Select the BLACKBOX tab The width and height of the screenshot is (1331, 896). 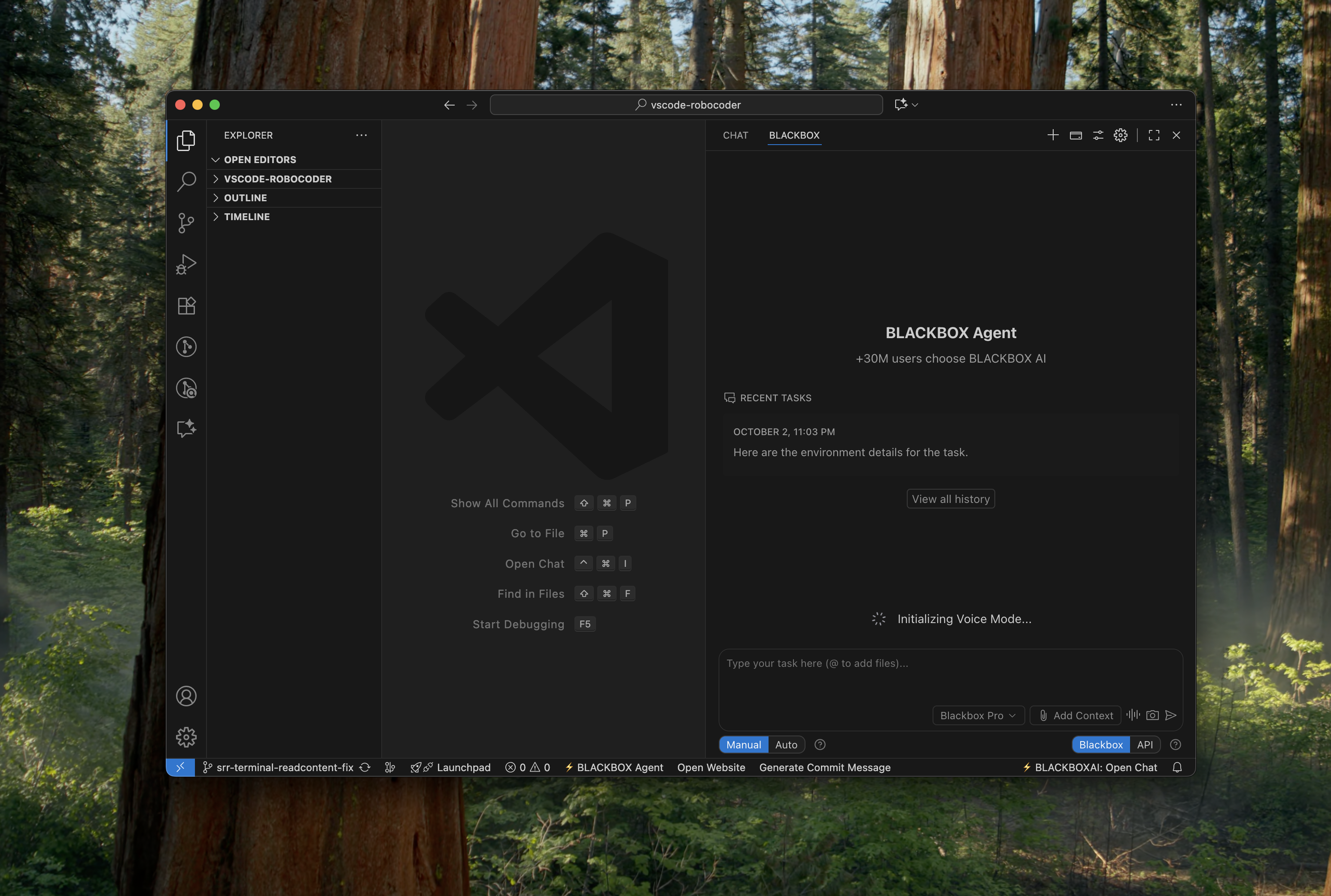(793, 136)
